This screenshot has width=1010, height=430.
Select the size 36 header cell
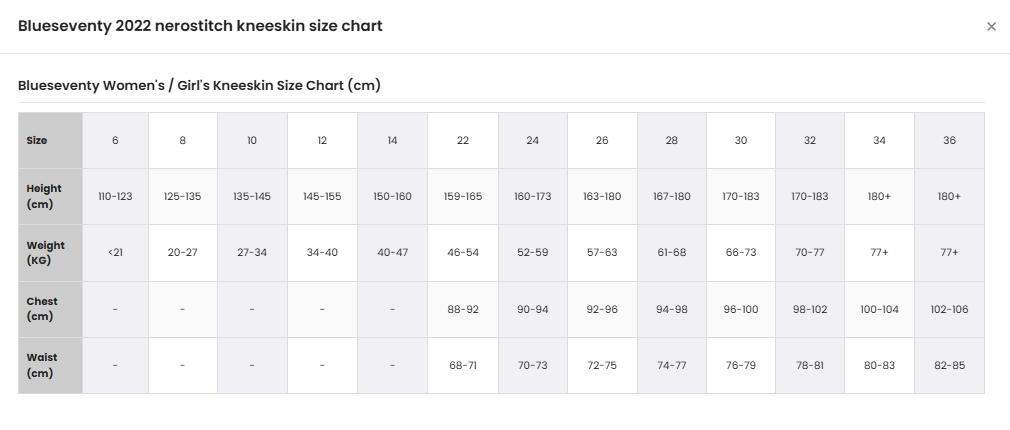coord(949,140)
